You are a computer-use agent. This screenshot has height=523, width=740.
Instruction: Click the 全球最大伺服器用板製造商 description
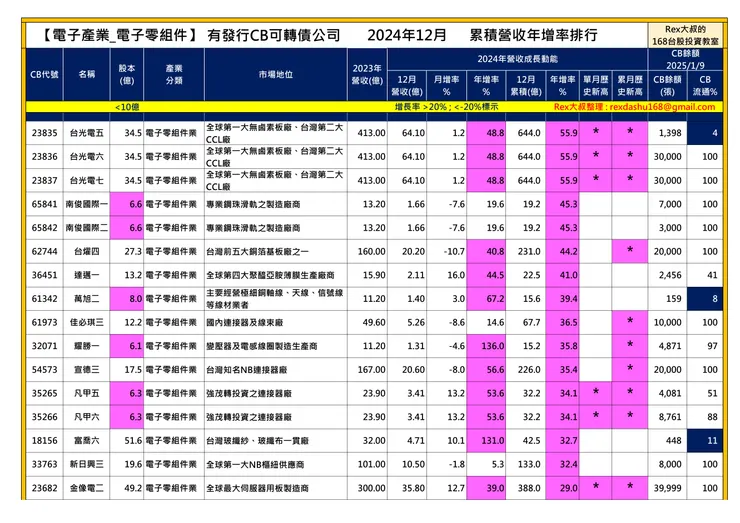tap(257, 488)
